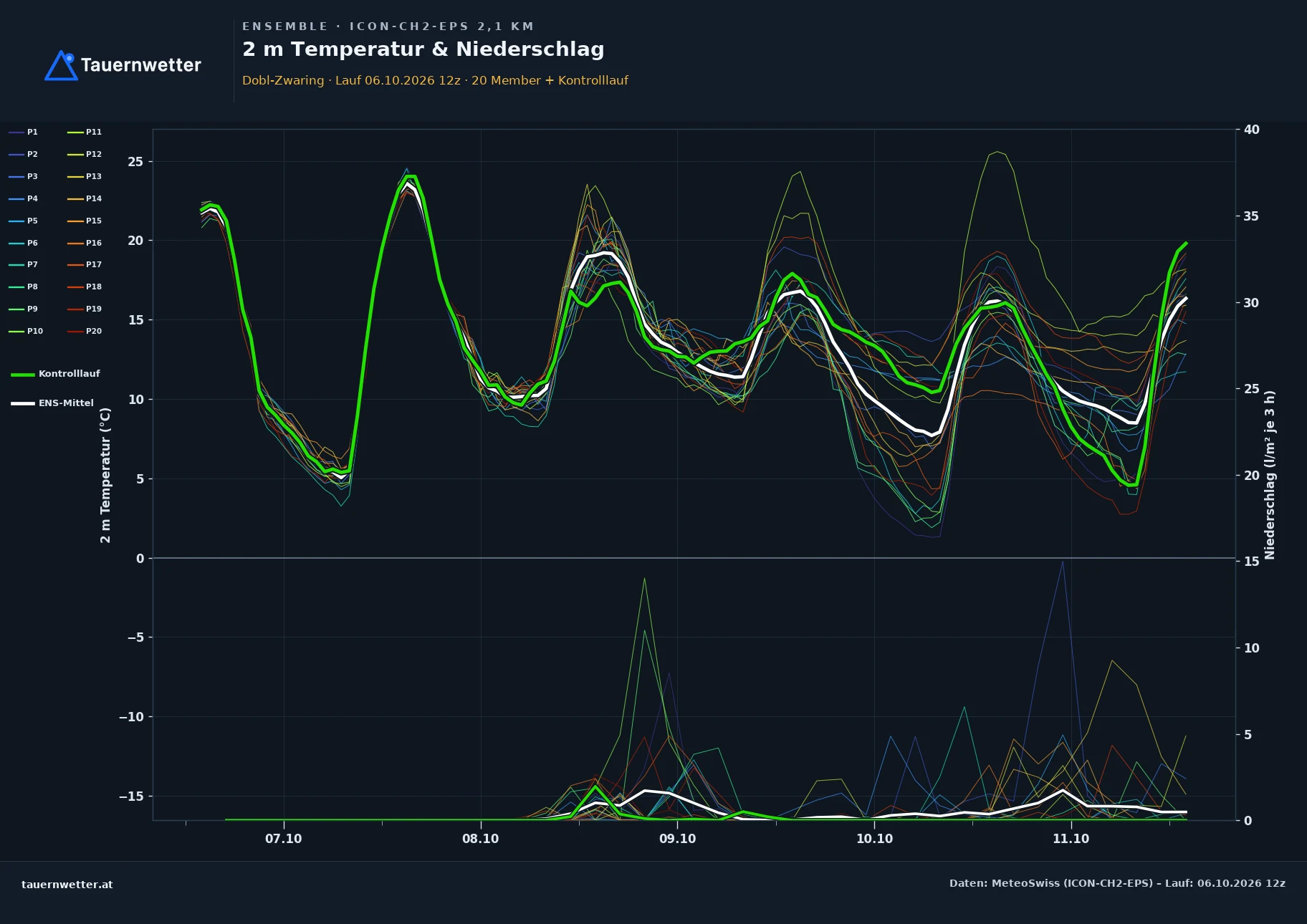Click the P10 legend entry
Viewport: 1307px width, 924px height.
point(26,331)
